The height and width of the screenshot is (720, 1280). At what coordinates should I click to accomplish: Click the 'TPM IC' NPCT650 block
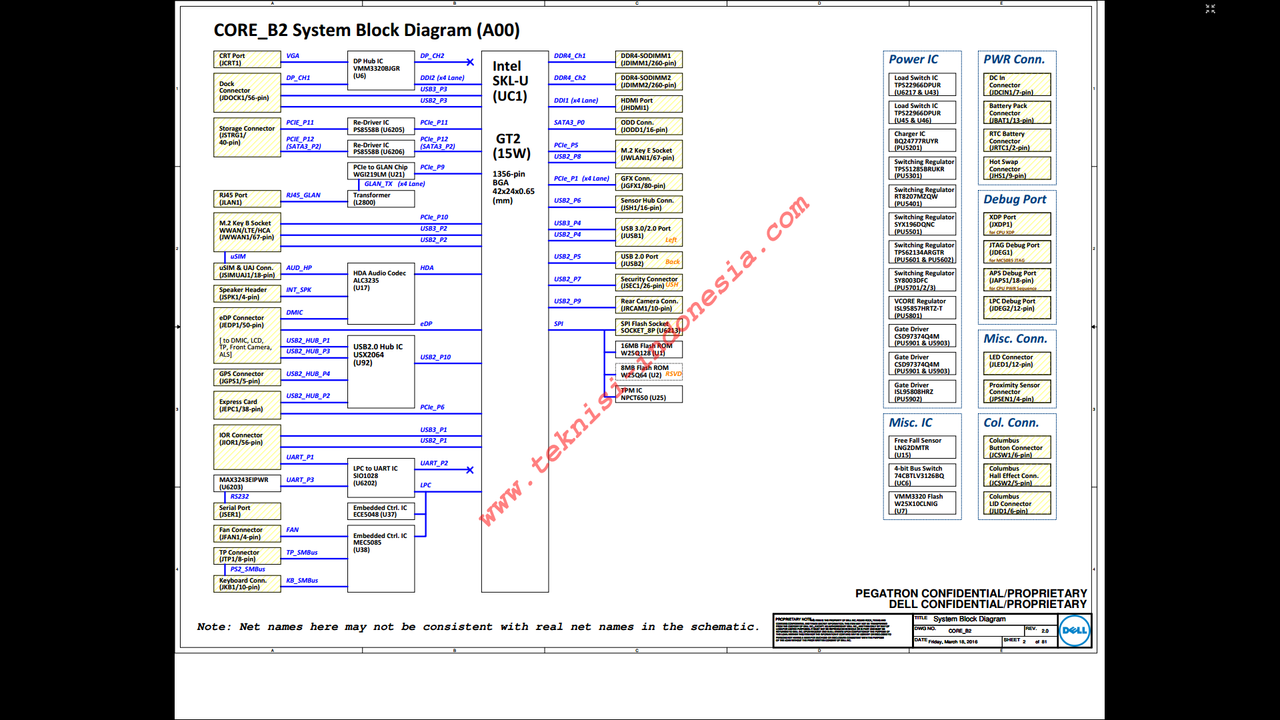(650, 395)
